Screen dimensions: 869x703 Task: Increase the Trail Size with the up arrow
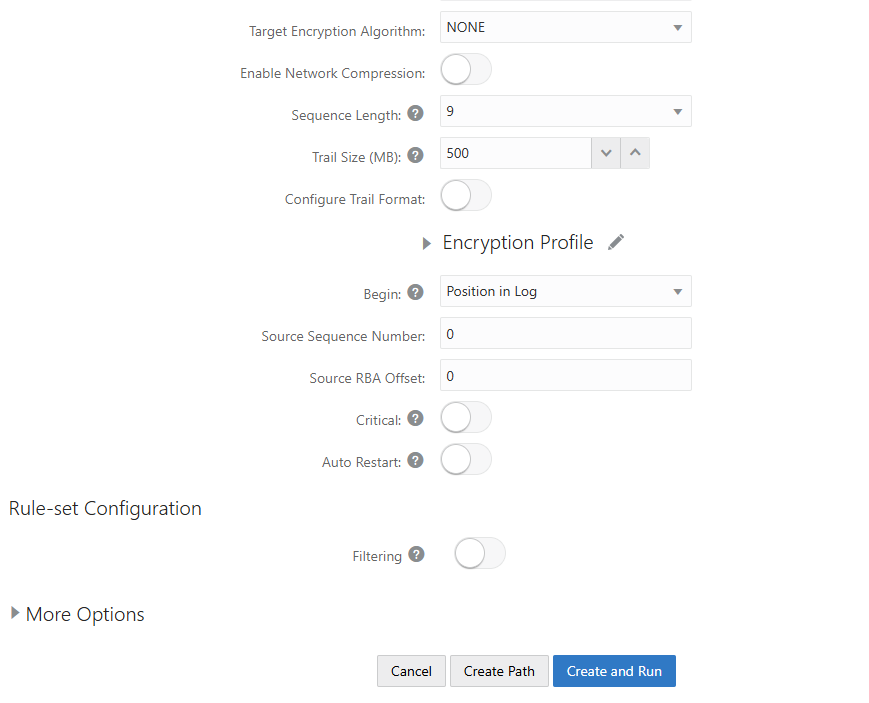coord(635,153)
